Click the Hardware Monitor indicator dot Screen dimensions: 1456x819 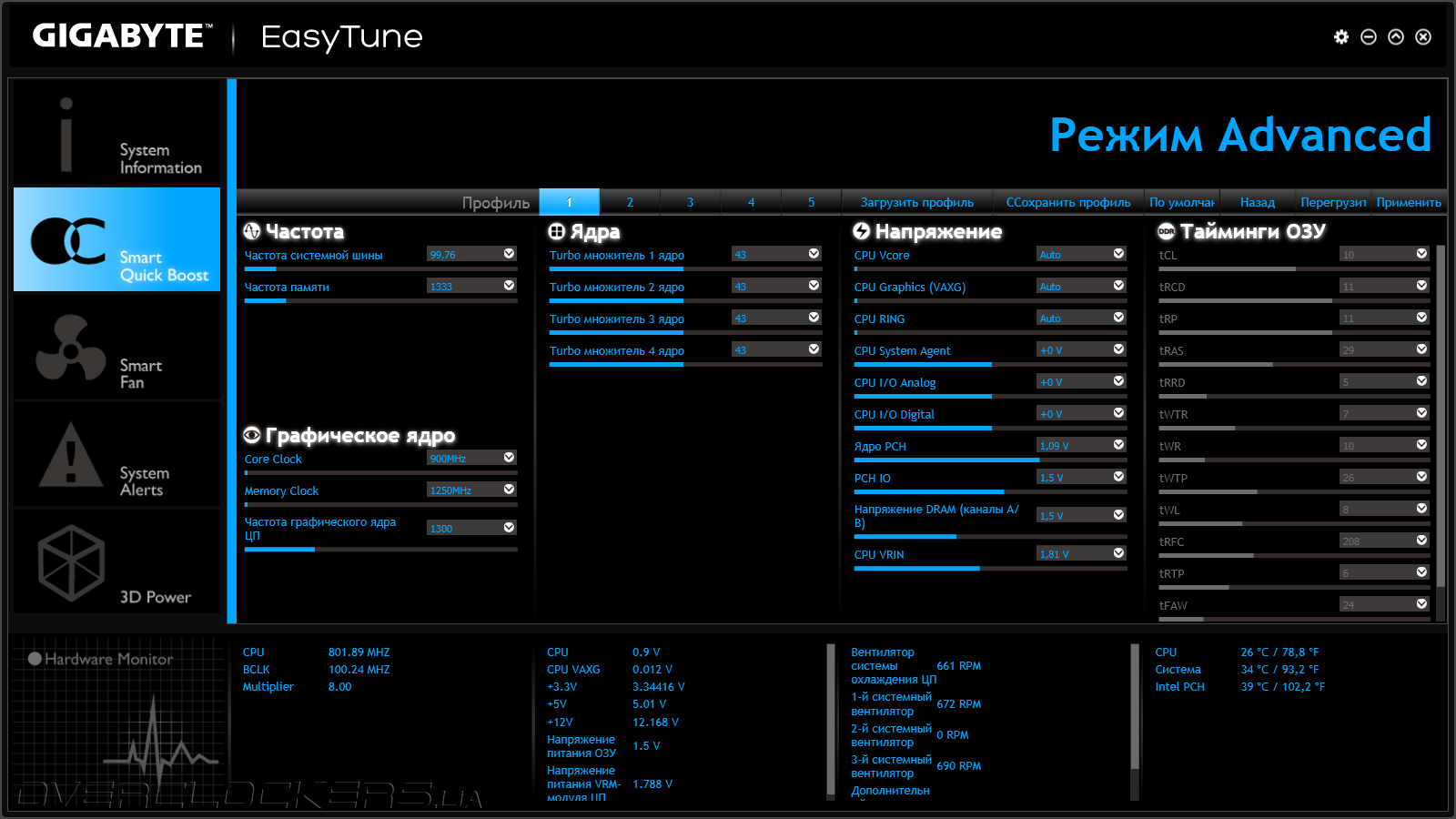35,659
